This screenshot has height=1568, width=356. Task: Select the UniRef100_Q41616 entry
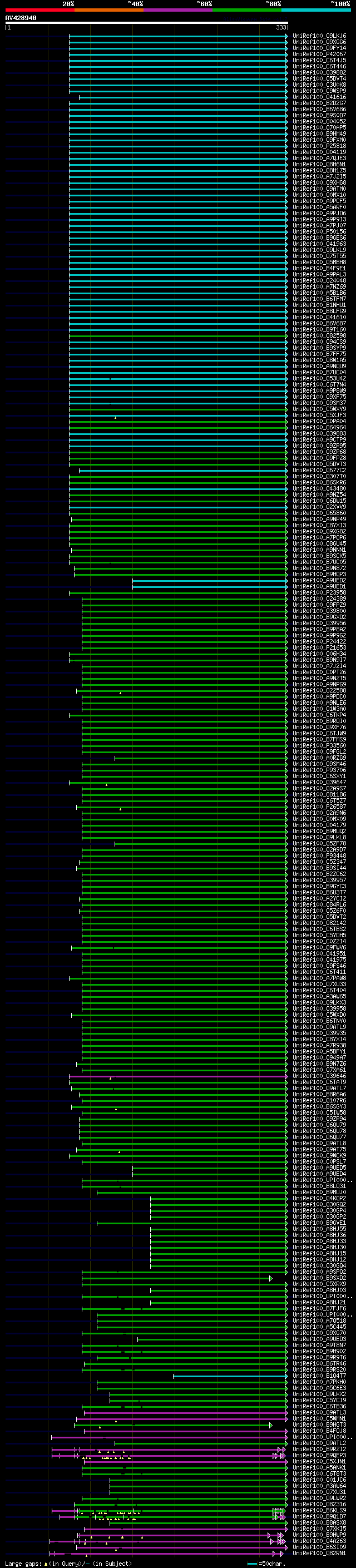(319, 97)
